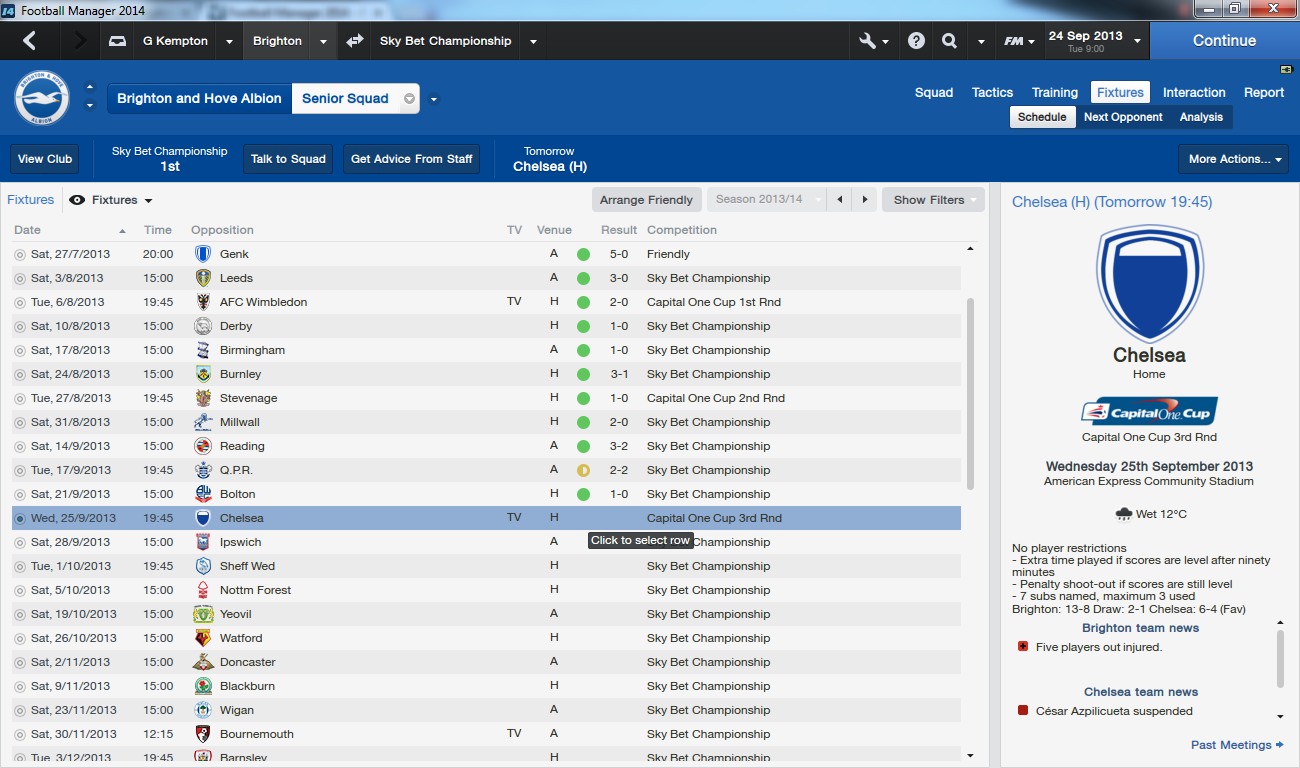Open the wrench preferences icon
1300x768 pixels.
pyautogui.click(x=867, y=41)
